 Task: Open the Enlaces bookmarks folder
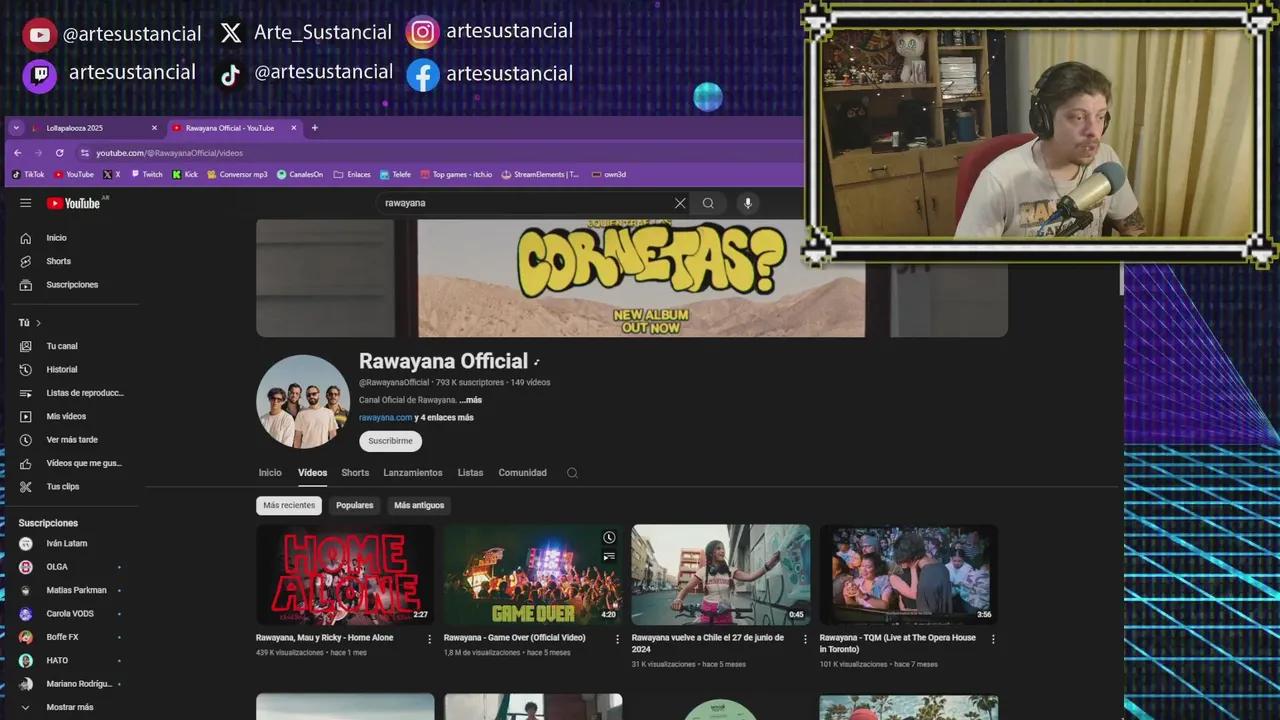point(352,174)
